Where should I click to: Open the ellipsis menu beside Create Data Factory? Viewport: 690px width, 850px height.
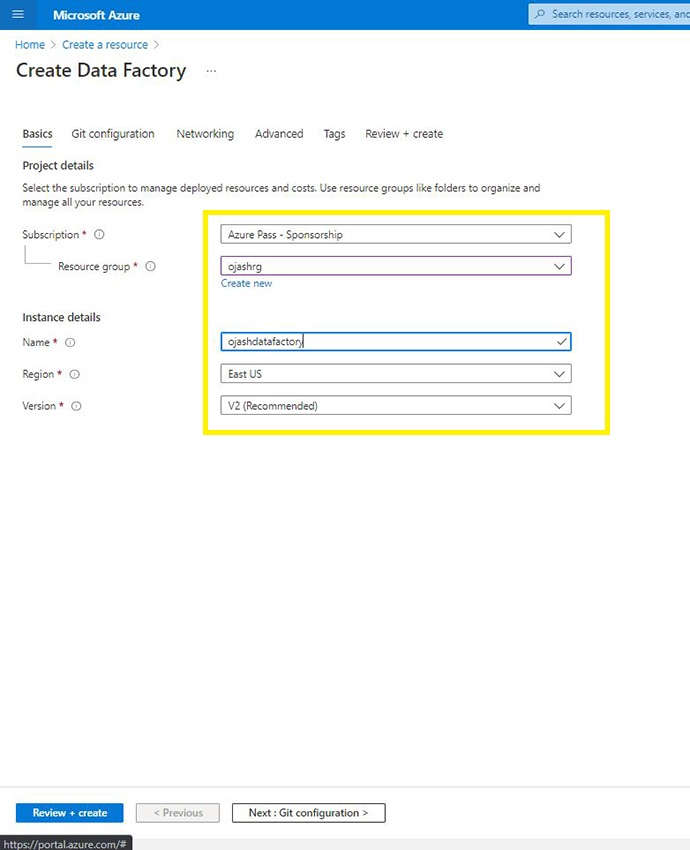[211, 71]
